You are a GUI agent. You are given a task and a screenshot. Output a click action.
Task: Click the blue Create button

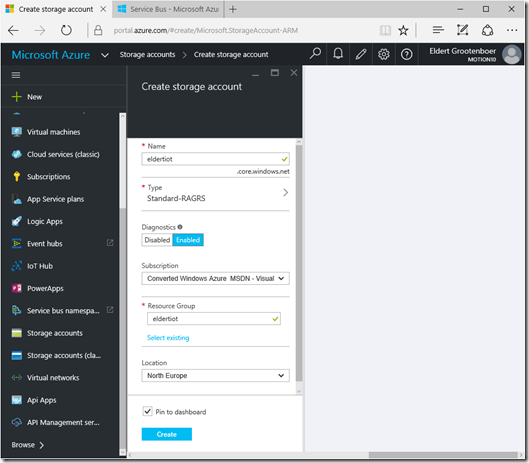point(167,434)
